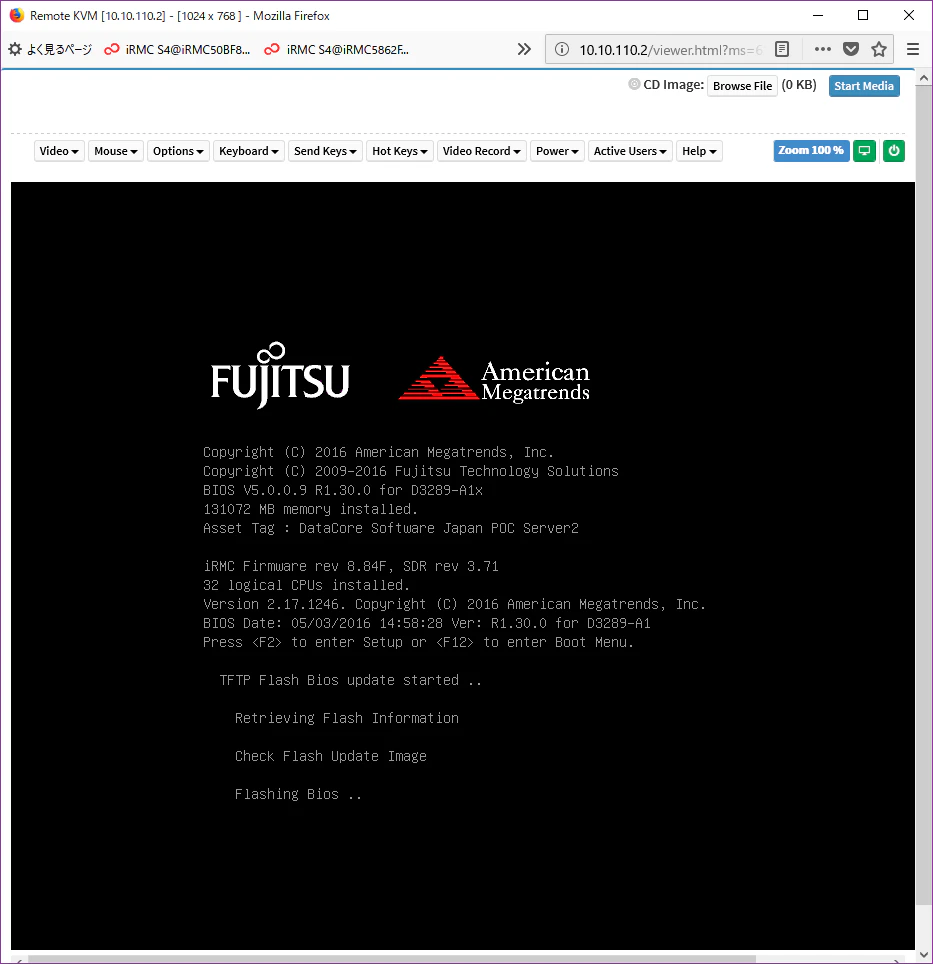This screenshot has height=964, width=933.
Task: Click the green monitor display icon
Action: point(864,151)
